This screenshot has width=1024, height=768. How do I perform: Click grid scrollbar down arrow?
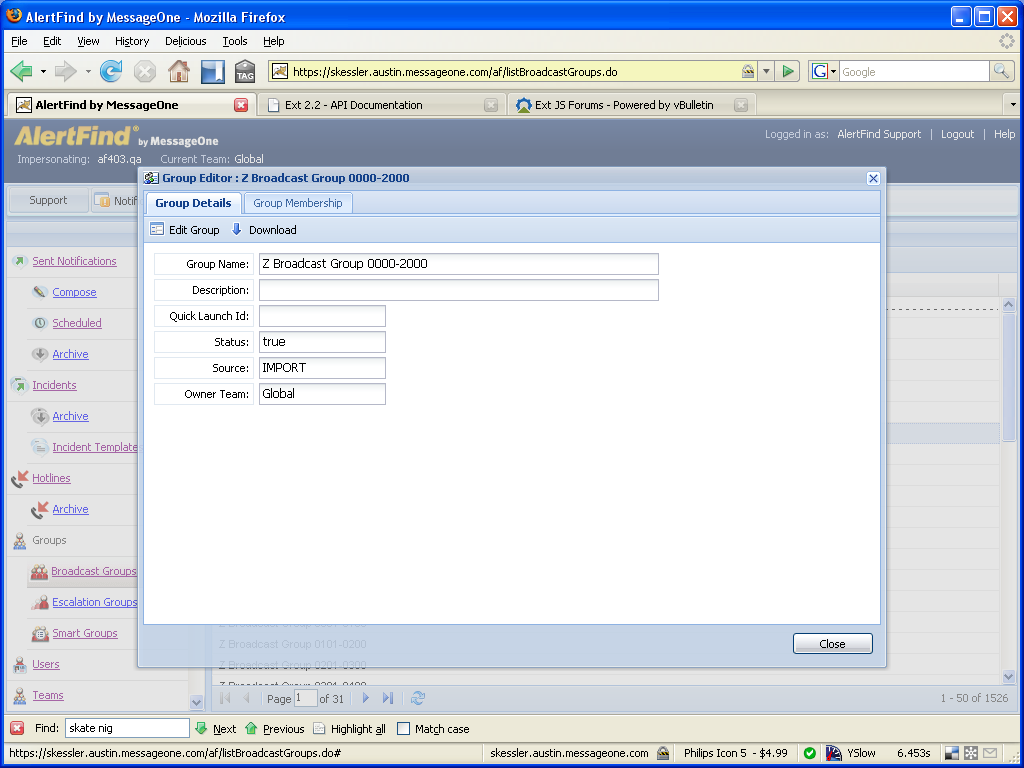coord(1008,677)
